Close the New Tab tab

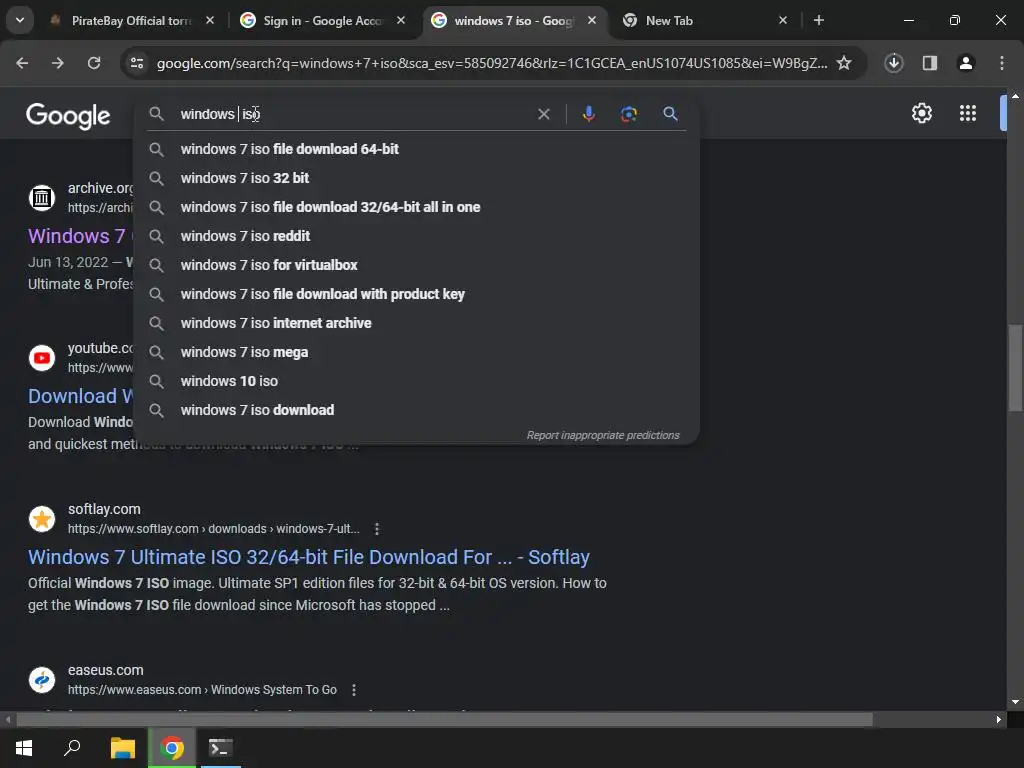coord(783,20)
